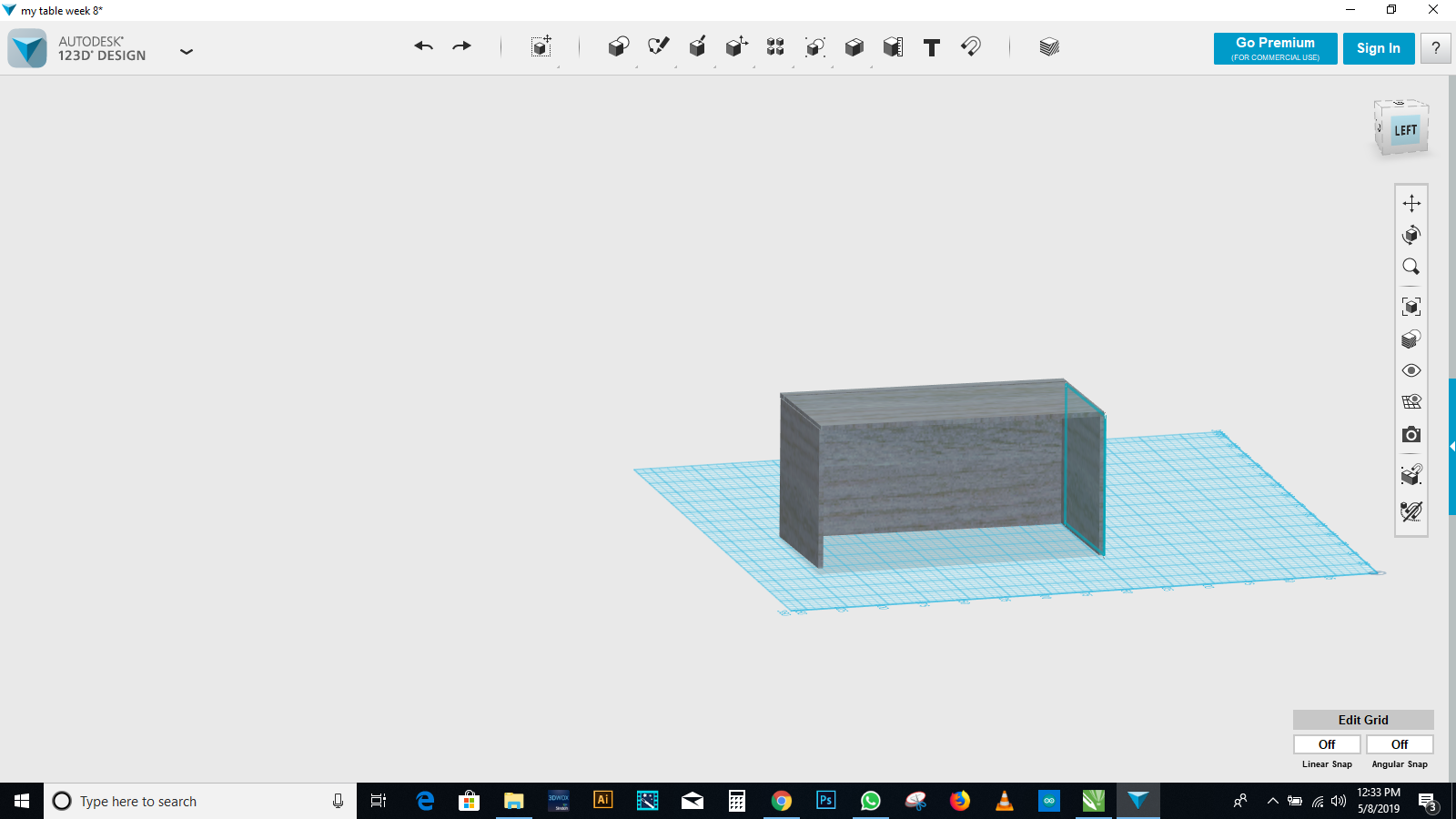
Task: Take a screenshot with the camera icon
Action: pyautogui.click(x=1411, y=435)
